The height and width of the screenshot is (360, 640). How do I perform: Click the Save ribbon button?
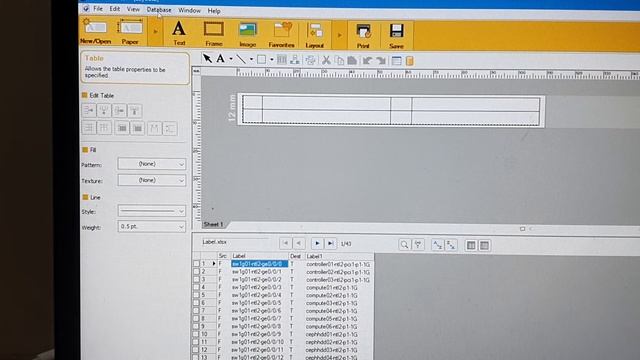(x=396, y=36)
